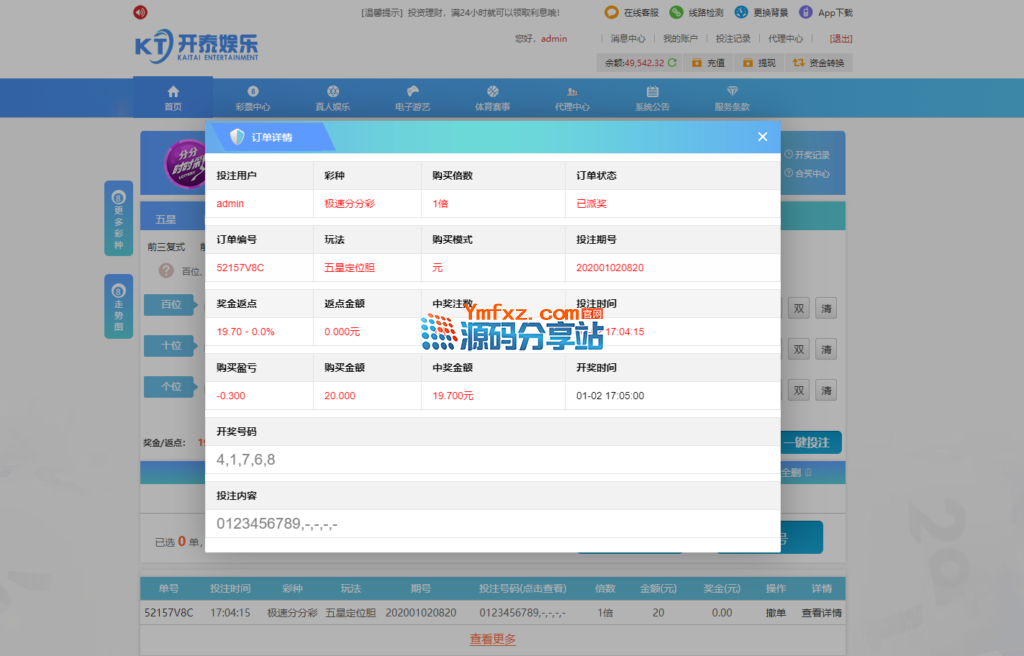Click the 充值 recharge button
The width and height of the screenshot is (1024, 656).
[707, 63]
